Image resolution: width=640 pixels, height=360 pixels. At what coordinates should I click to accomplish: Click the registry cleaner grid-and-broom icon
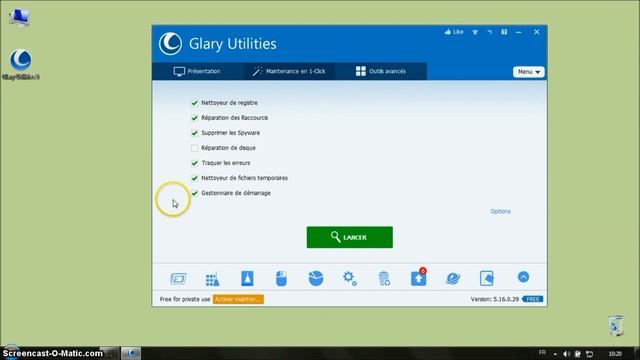point(212,279)
